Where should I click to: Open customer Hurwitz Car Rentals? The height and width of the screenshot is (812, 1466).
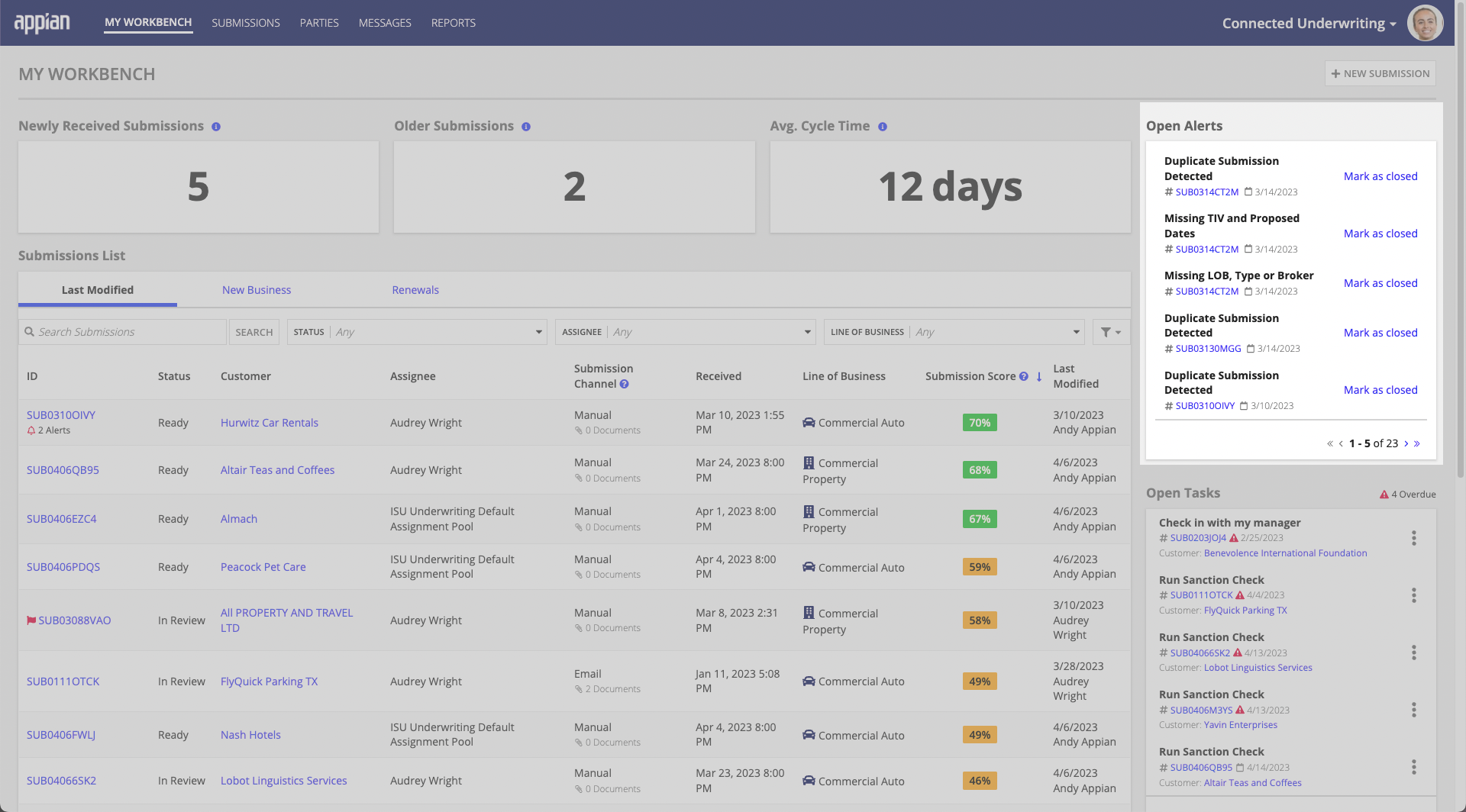[270, 423]
